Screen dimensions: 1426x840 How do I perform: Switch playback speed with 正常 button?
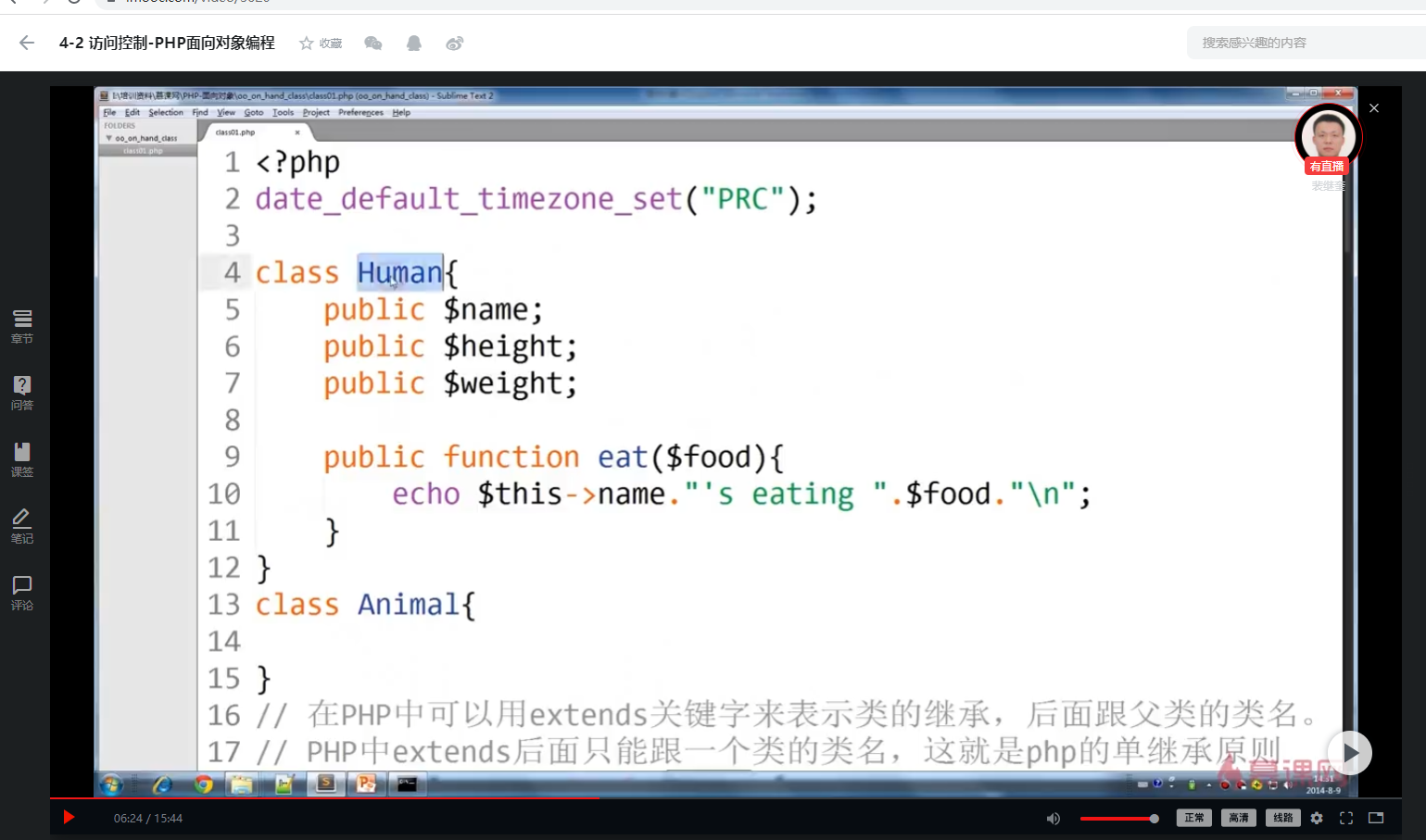tap(1193, 818)
